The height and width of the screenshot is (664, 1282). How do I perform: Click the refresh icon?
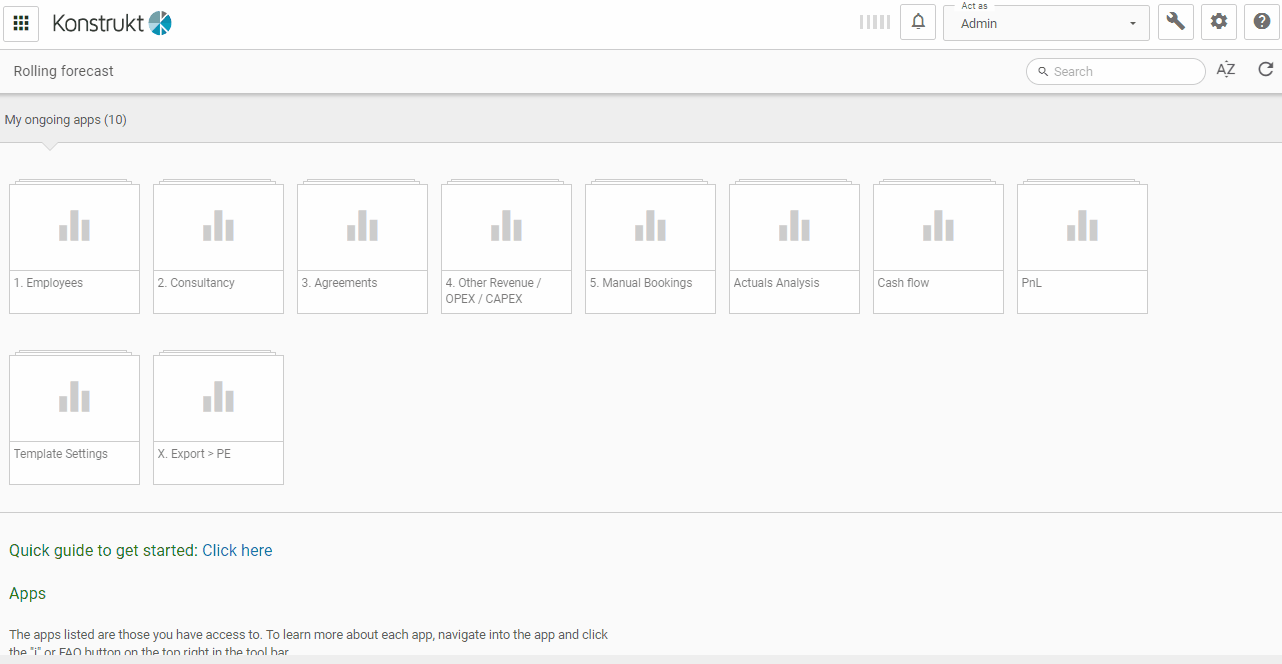[x=1265, y=70]
